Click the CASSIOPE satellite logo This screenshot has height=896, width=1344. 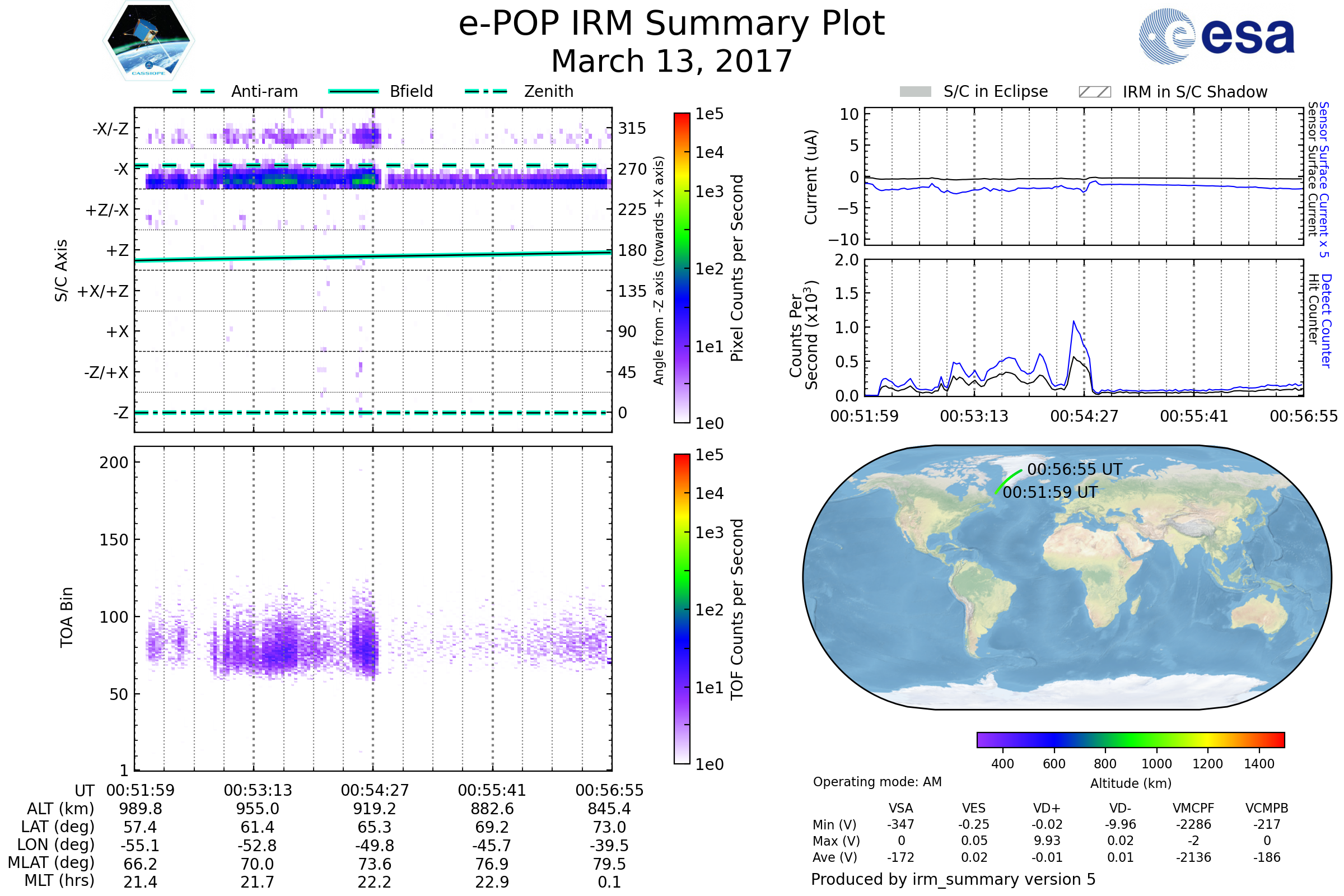pos(148,41)
